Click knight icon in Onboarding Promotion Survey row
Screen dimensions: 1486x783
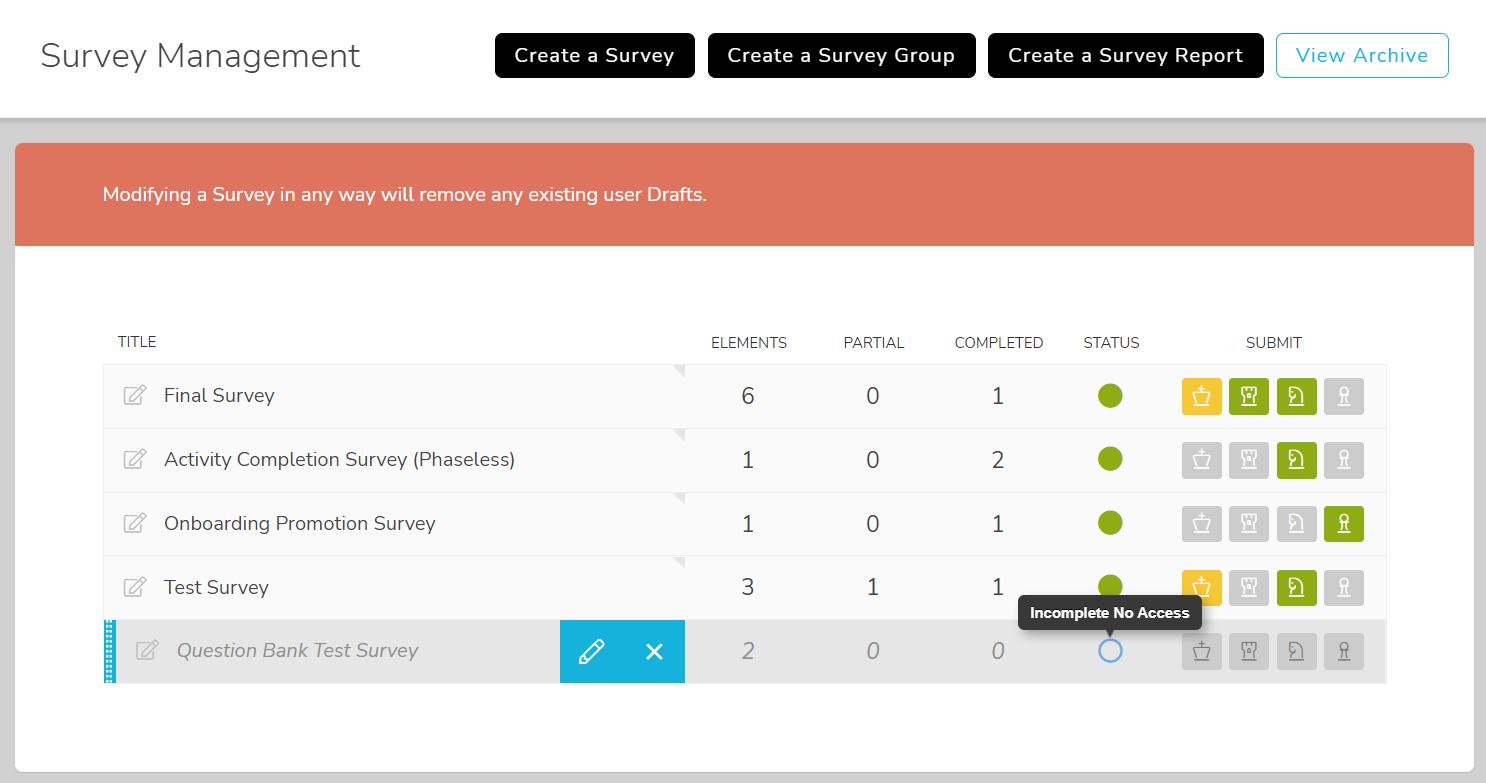[x=1297, y=524]
